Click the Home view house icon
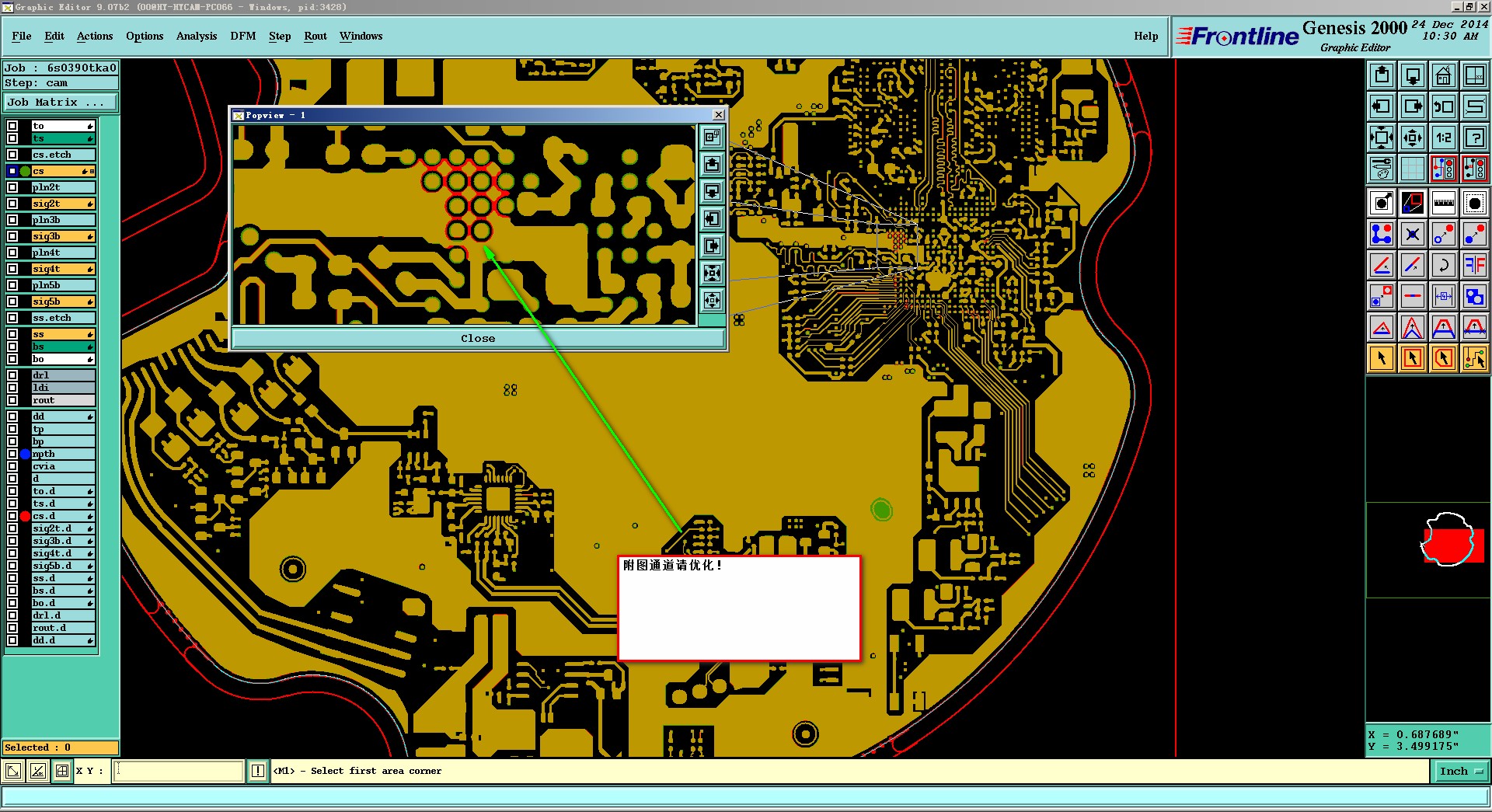Screen dimensions: 1492x812 (1444, 75)
